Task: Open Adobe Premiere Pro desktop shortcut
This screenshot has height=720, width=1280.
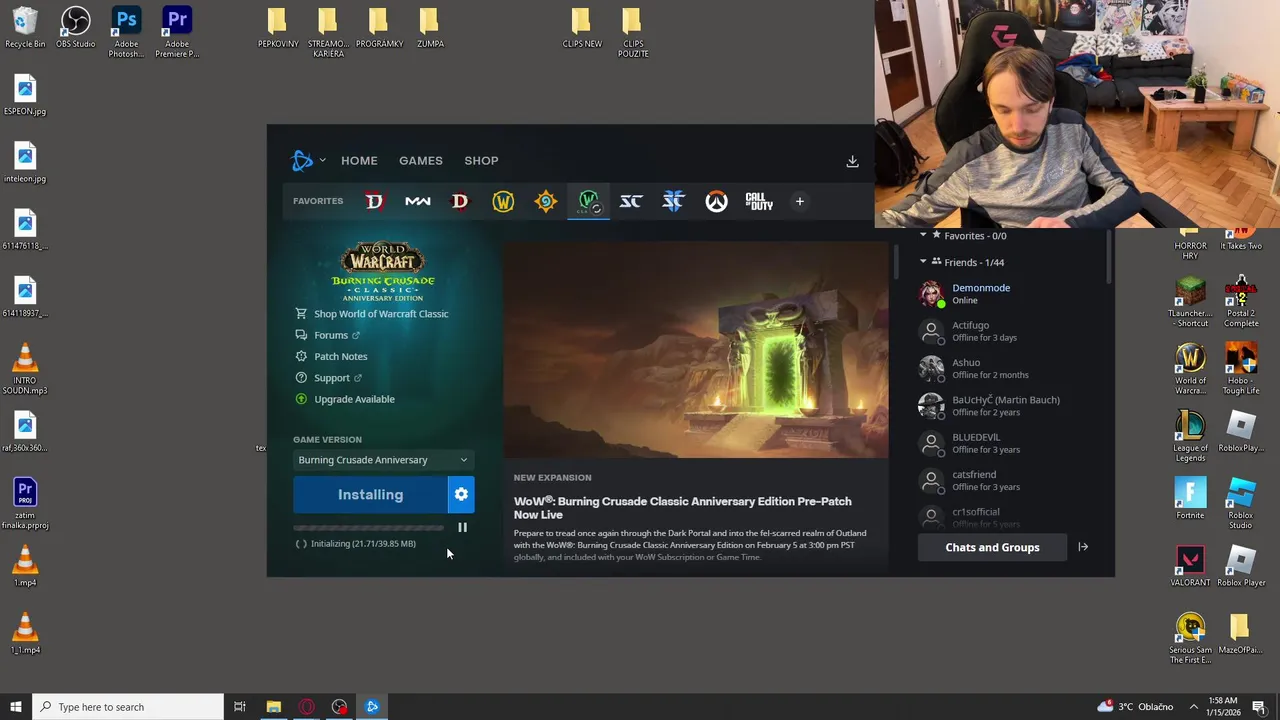Action: click(177, 32)
